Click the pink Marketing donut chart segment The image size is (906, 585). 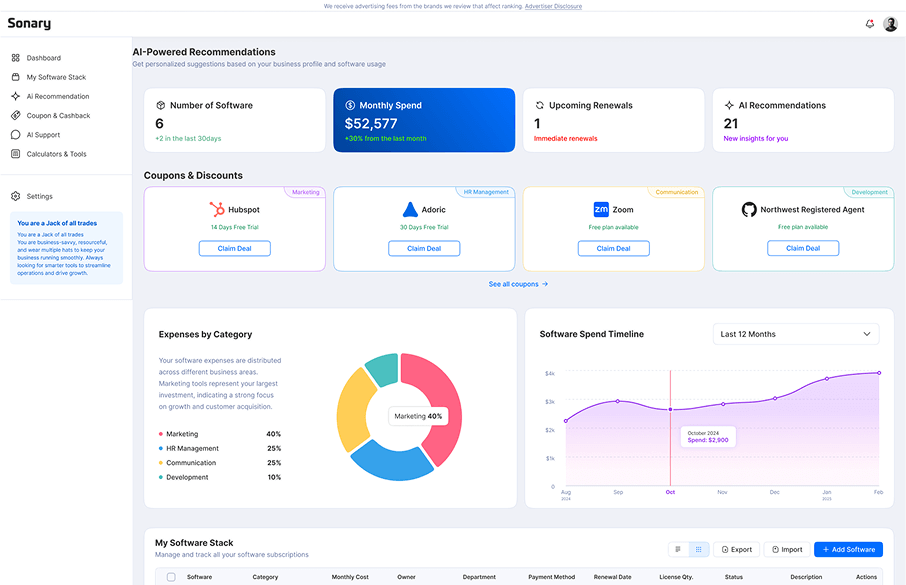tap(443, 390)
